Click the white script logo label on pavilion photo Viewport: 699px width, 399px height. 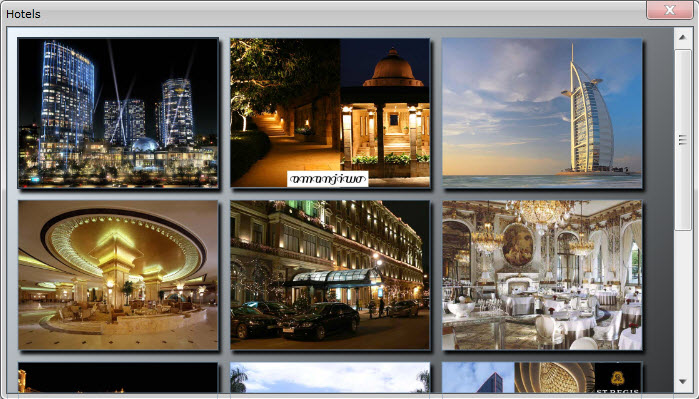pyautogui.click(x=328, y=179)
